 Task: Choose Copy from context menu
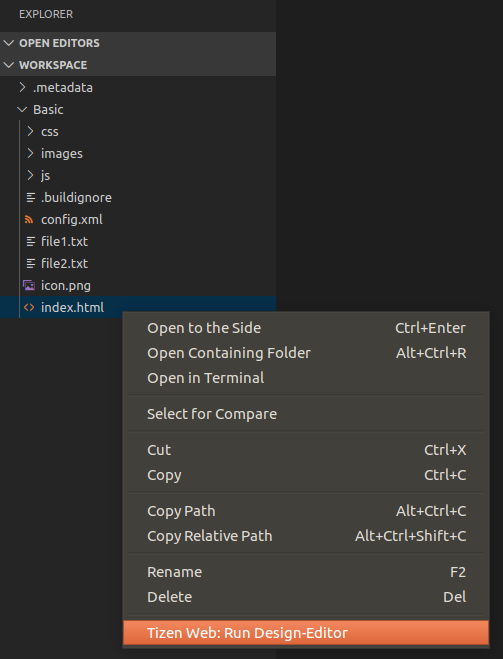(x=306, y=475)
